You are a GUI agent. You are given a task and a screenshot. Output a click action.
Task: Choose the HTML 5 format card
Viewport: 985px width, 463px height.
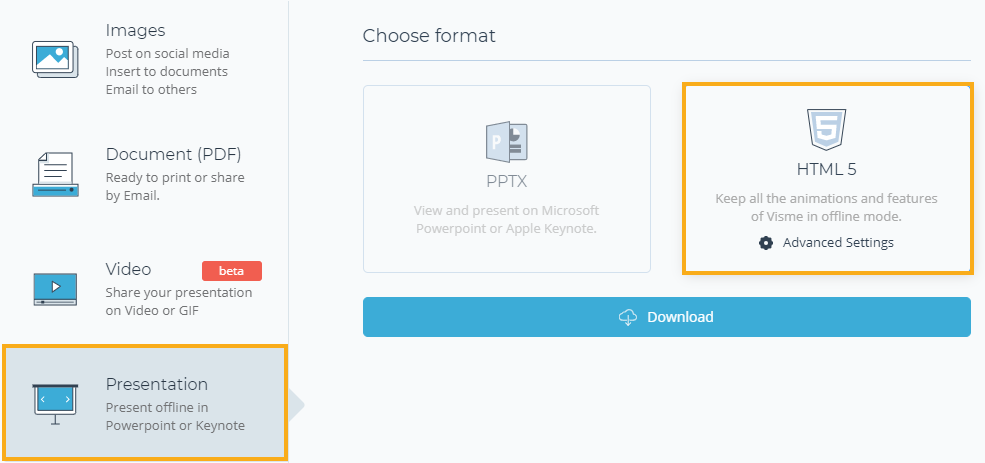point(827,179)
